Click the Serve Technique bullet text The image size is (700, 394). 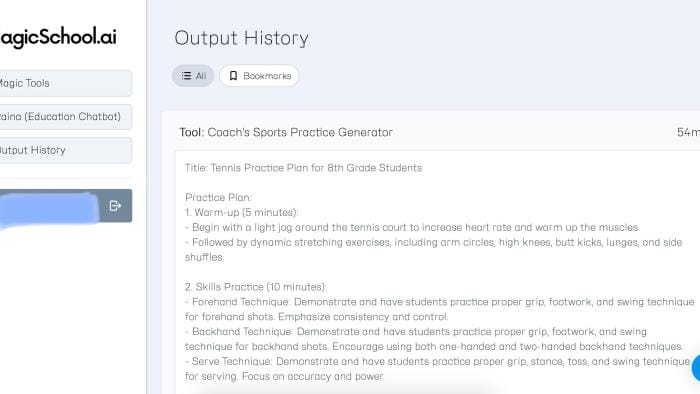(x=438, y=369)
